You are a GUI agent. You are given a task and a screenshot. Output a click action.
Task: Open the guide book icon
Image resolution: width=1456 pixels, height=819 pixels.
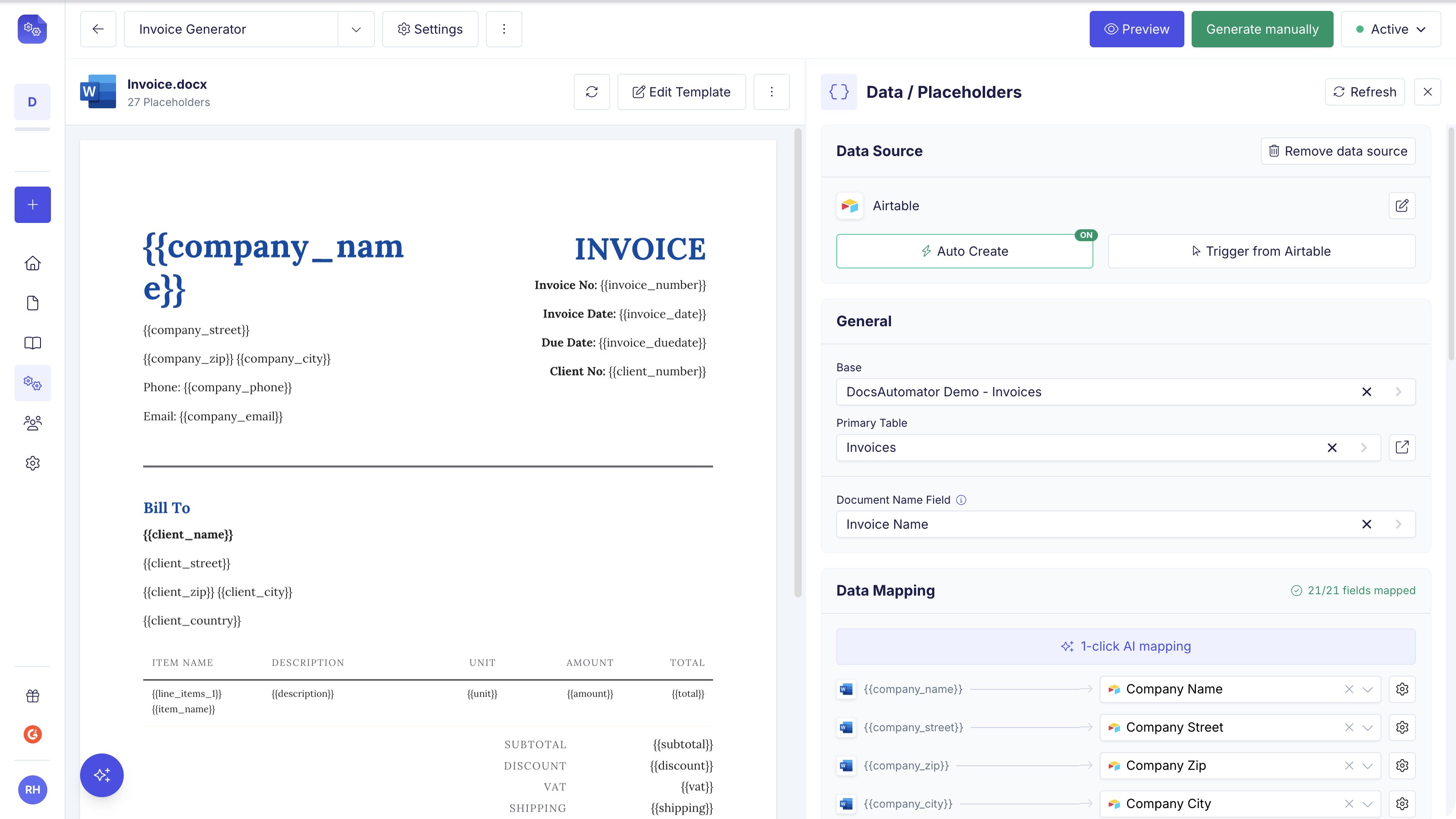(x=32, y=343)
